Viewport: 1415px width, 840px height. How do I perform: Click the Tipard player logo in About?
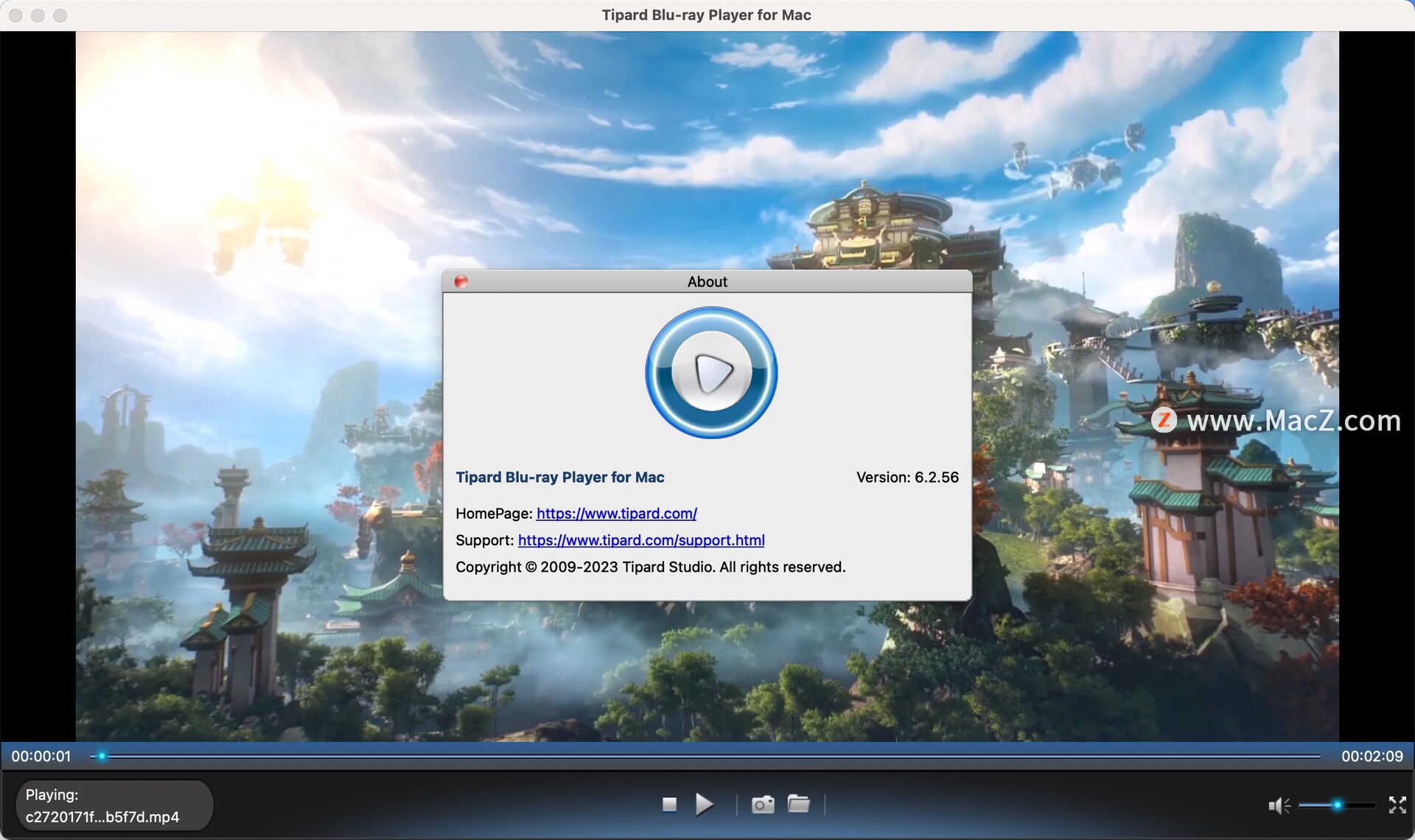coord(711,373)
